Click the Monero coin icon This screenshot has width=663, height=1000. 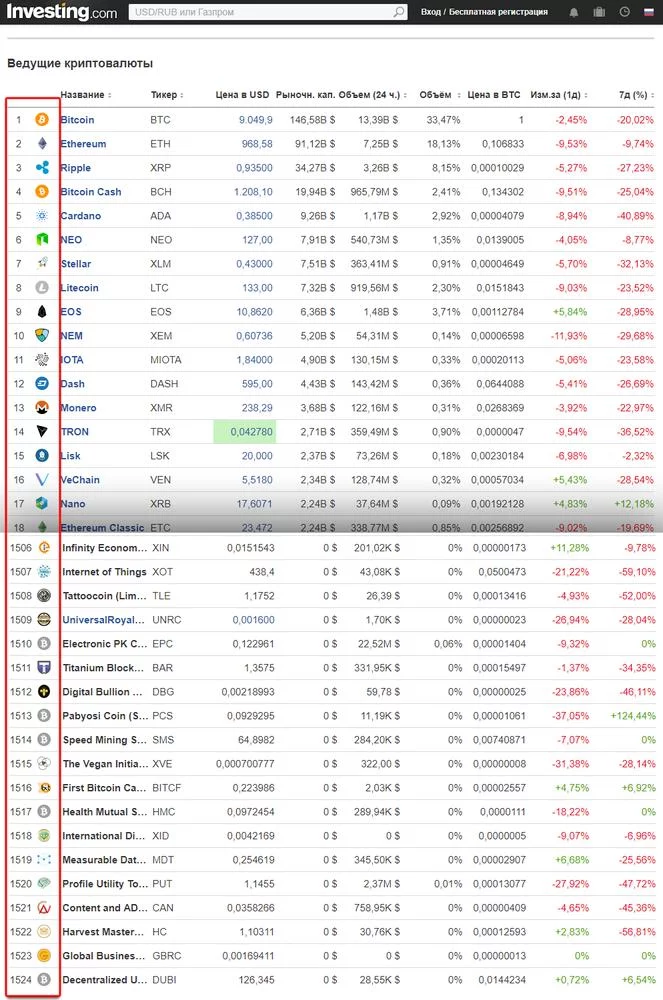coord(43,408)
